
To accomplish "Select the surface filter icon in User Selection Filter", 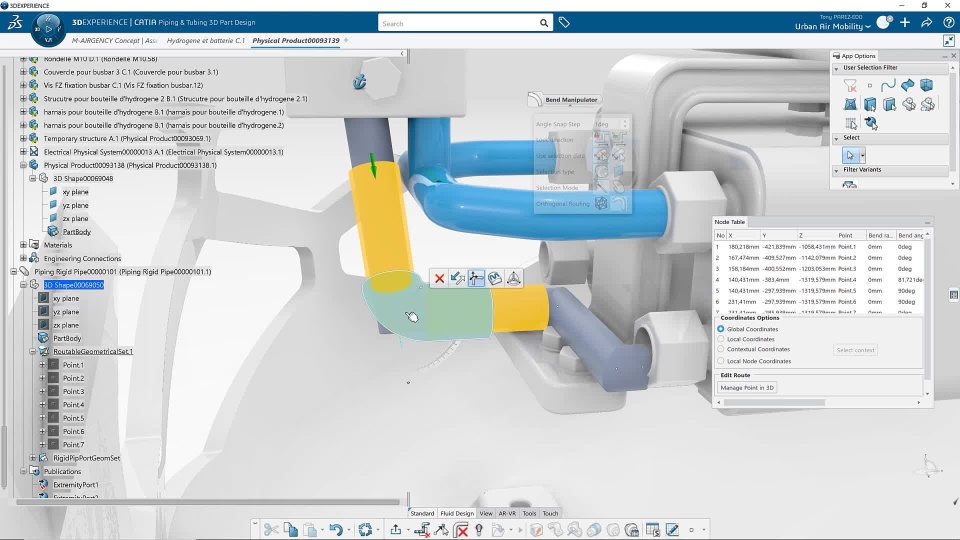I will [x=907, y=85].
